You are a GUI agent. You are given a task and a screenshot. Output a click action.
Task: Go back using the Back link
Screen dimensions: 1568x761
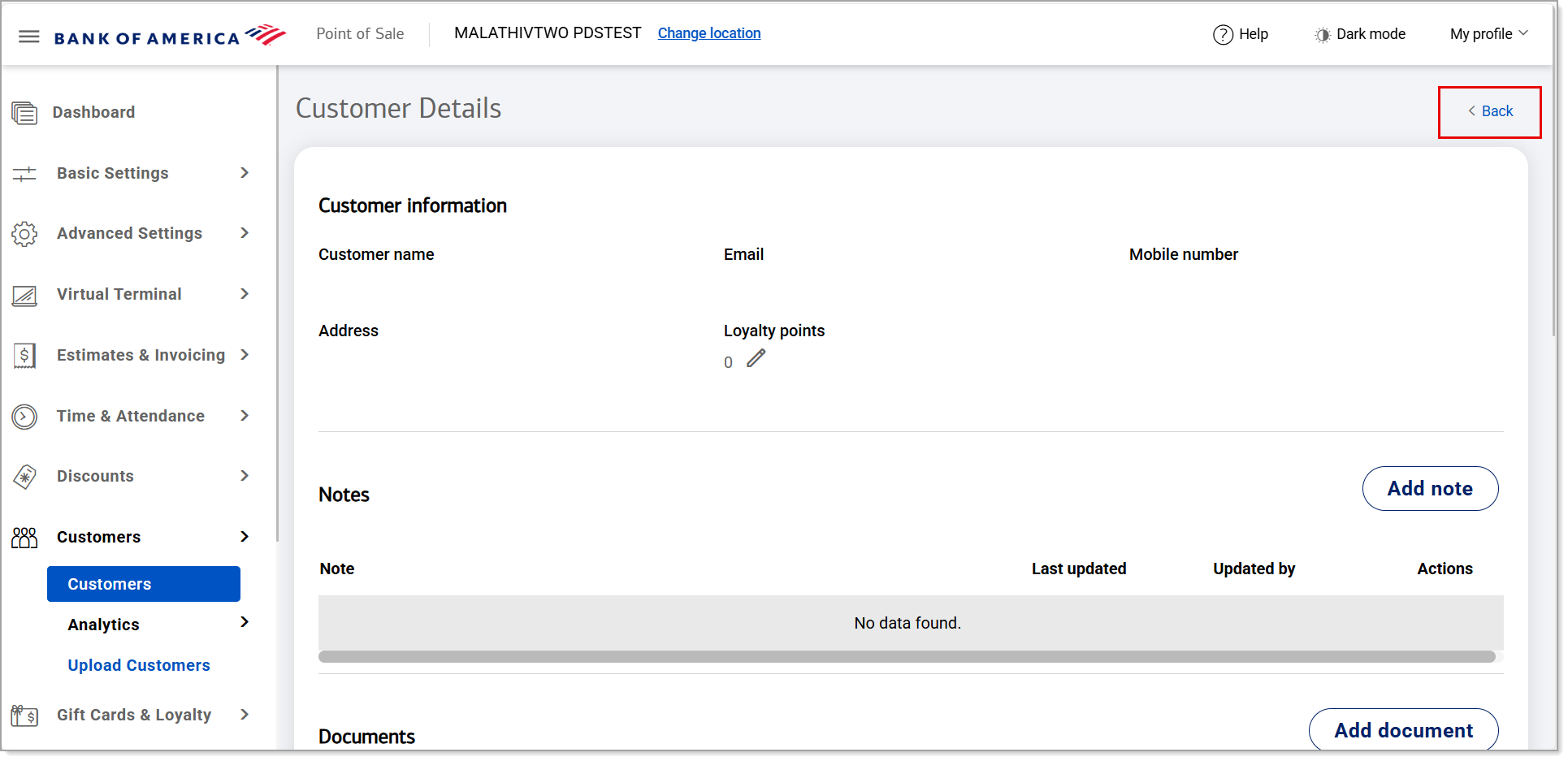pyautogui.click(x=1490, y=111)
